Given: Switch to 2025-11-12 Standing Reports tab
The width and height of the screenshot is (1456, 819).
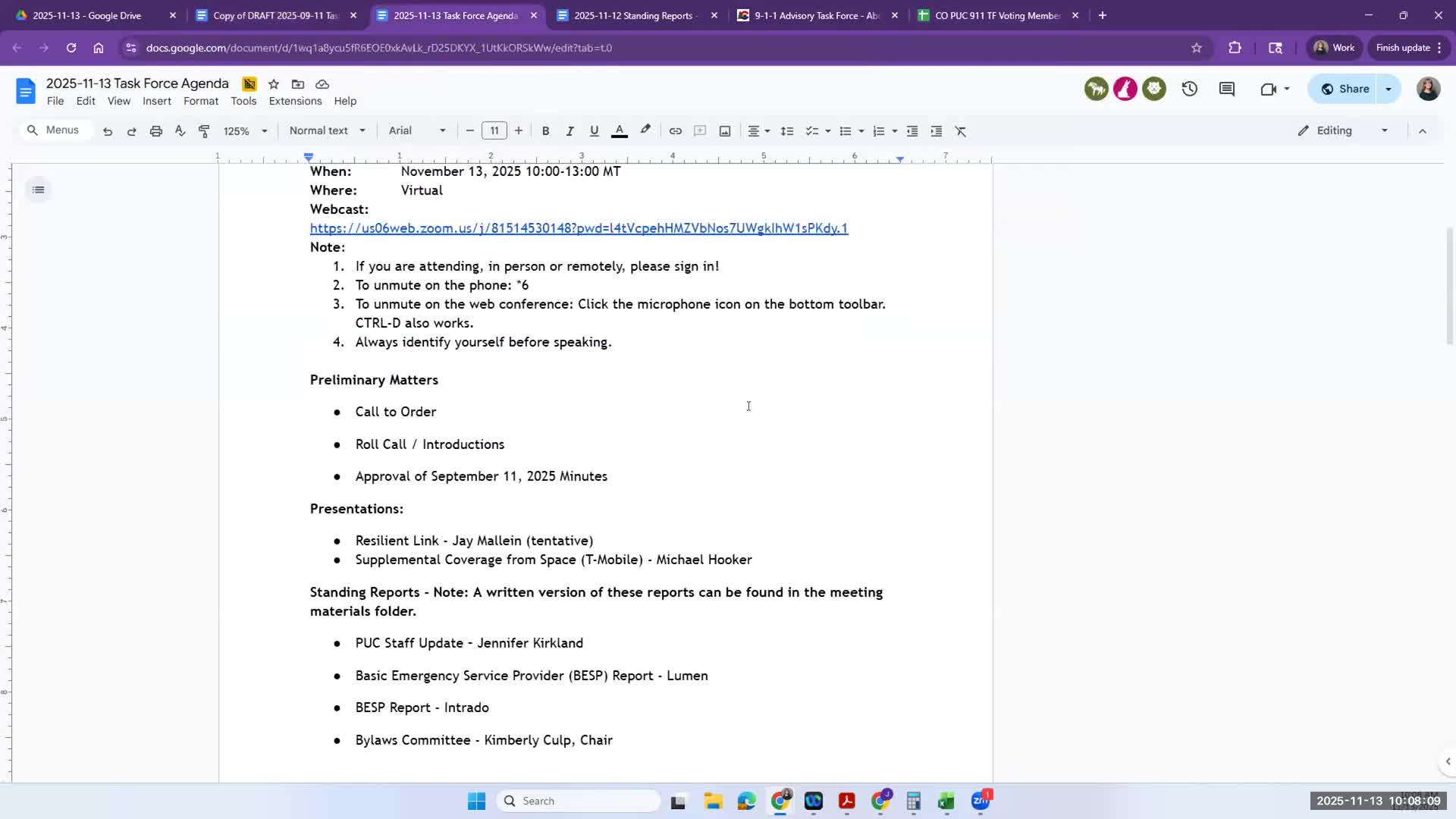Looking at the screenshot, I should pyautogui.click(x=633, y=15).
